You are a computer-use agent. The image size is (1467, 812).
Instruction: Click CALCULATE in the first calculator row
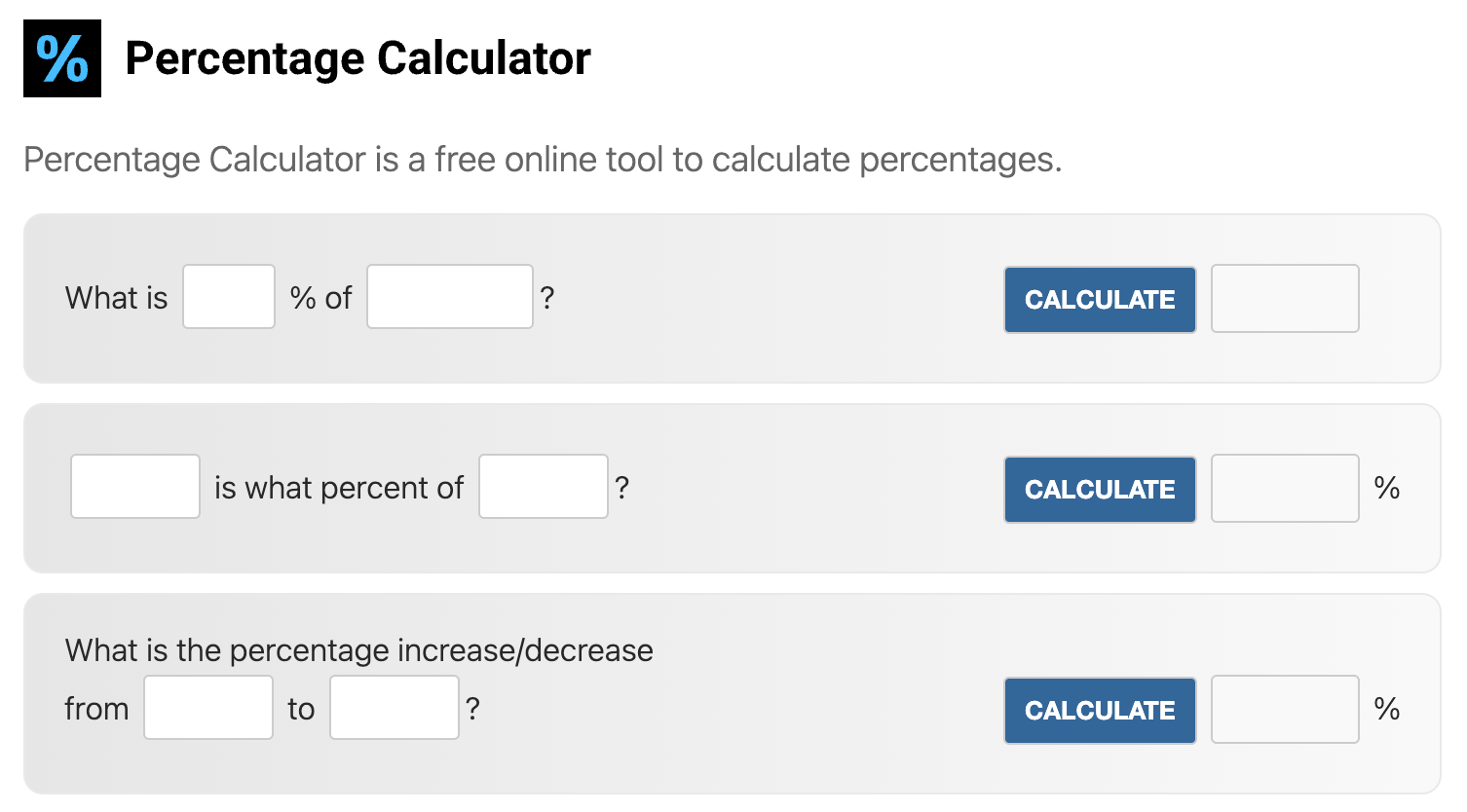1099,300
